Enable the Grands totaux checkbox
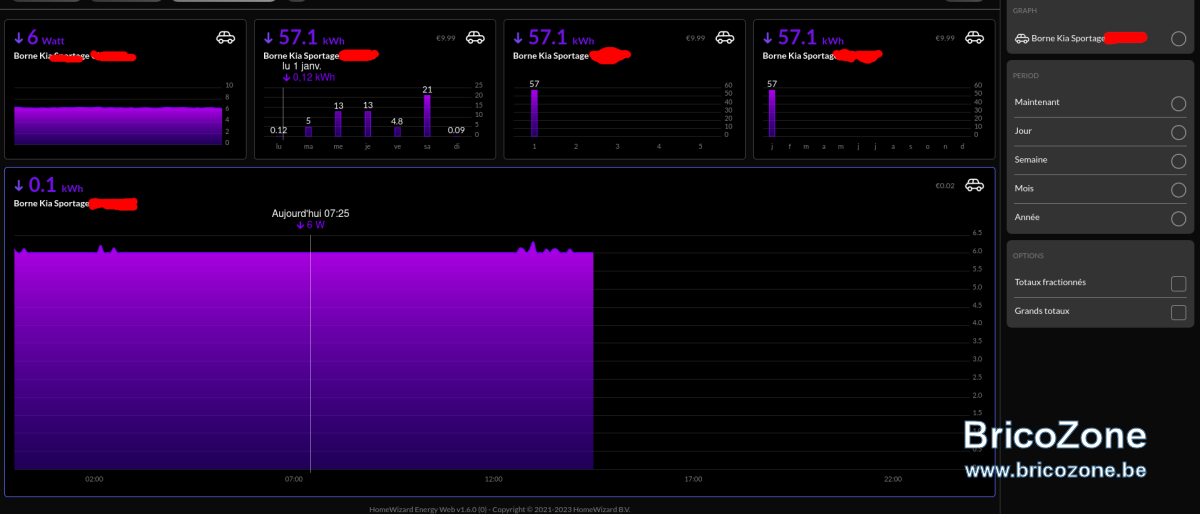Viewport: 1200px width, 514px height. [1179, 312]
